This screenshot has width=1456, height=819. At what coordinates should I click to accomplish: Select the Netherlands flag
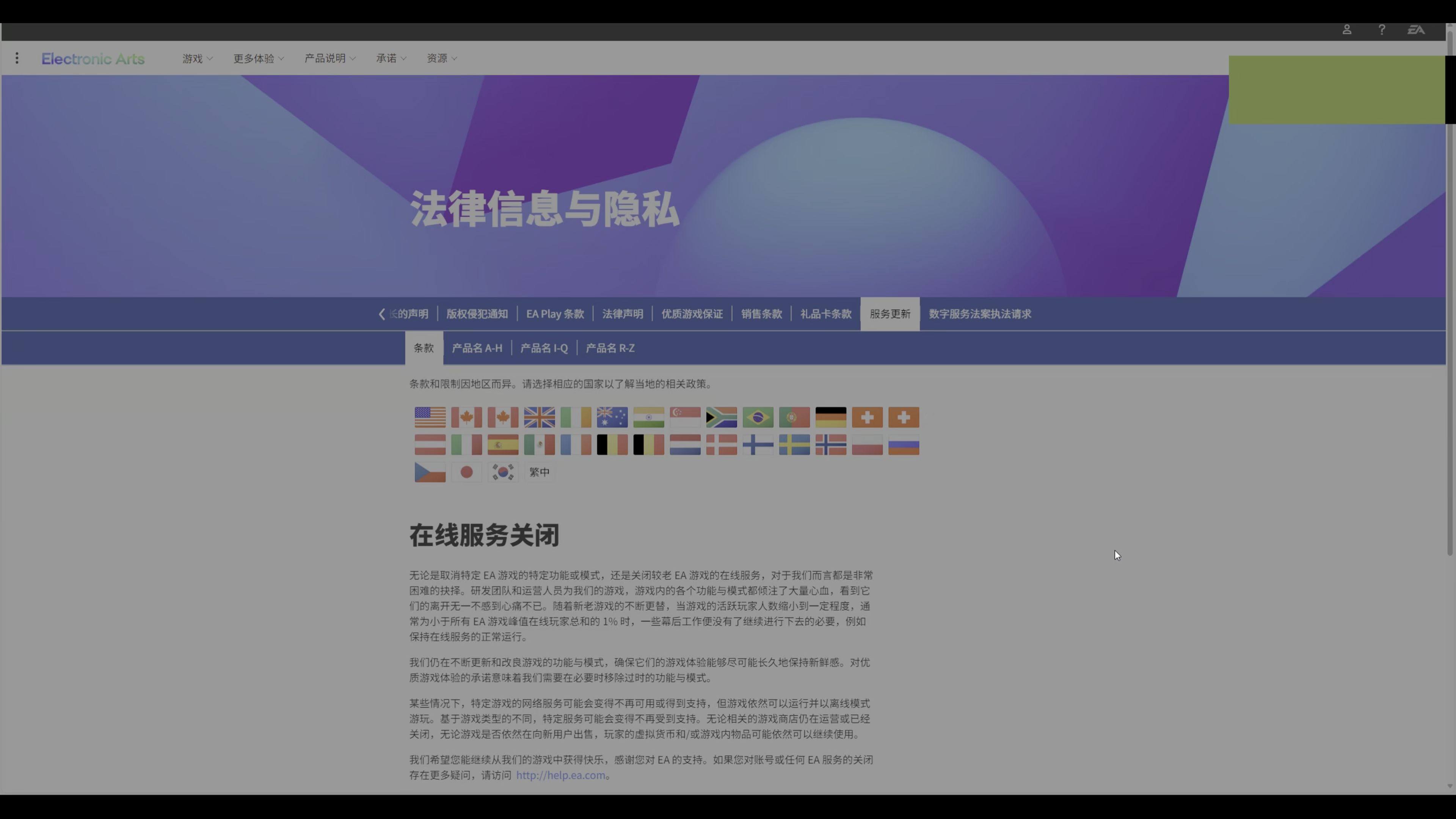tap(685, 445)
